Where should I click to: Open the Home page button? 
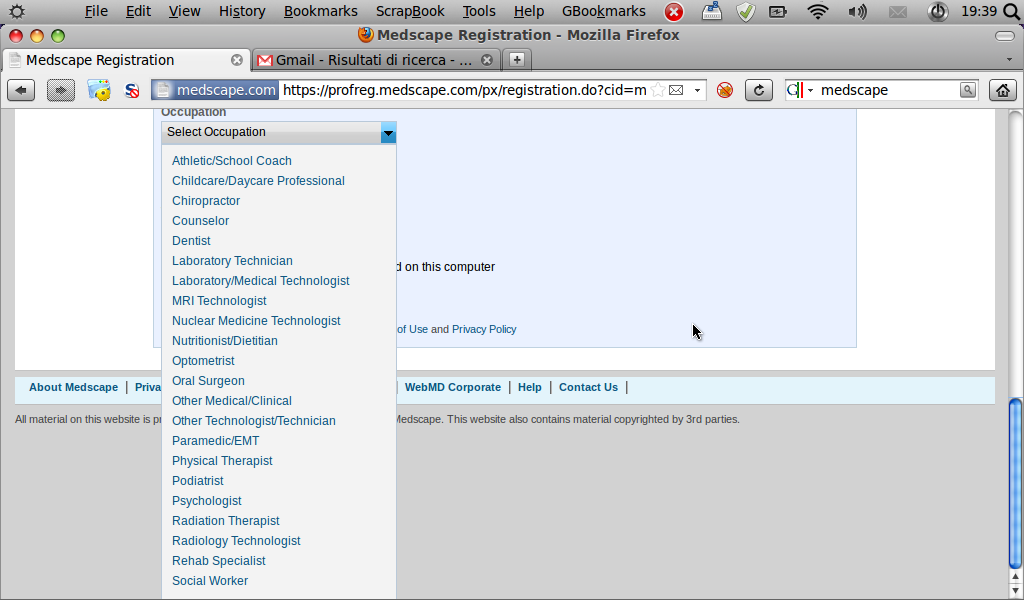[x=1002, y=90]
